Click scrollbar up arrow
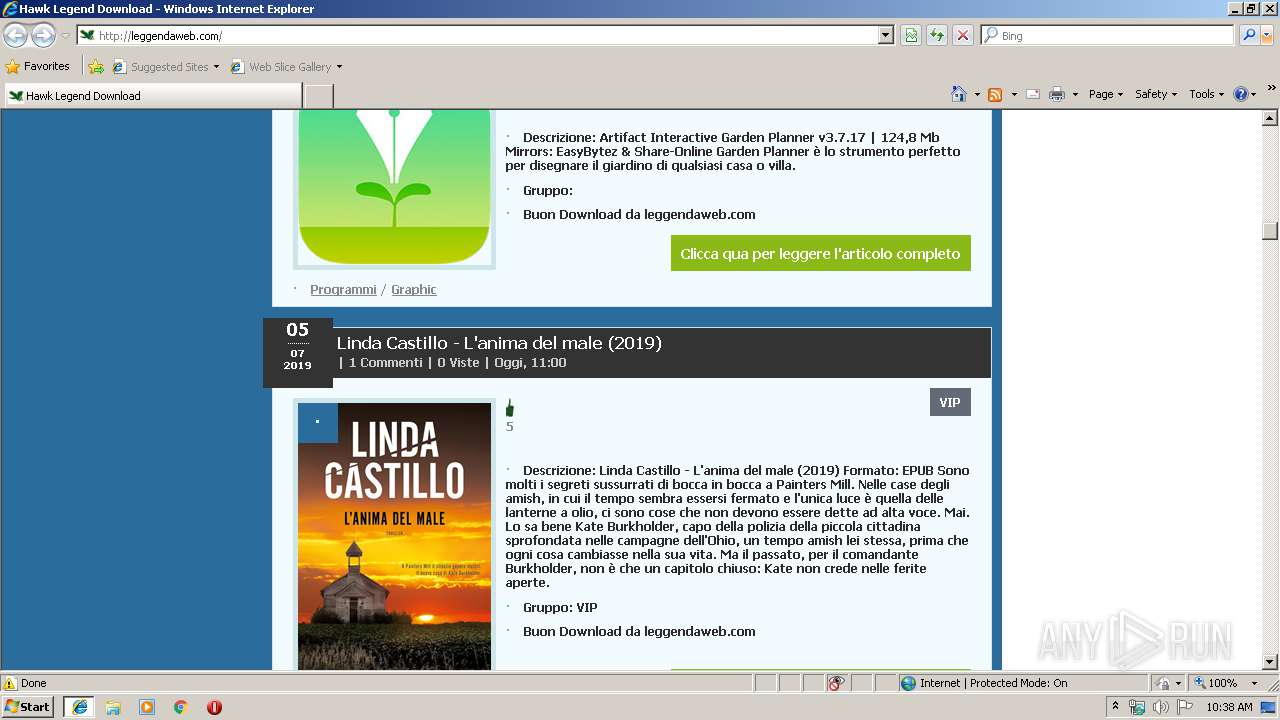 (x=1270, y=118)
